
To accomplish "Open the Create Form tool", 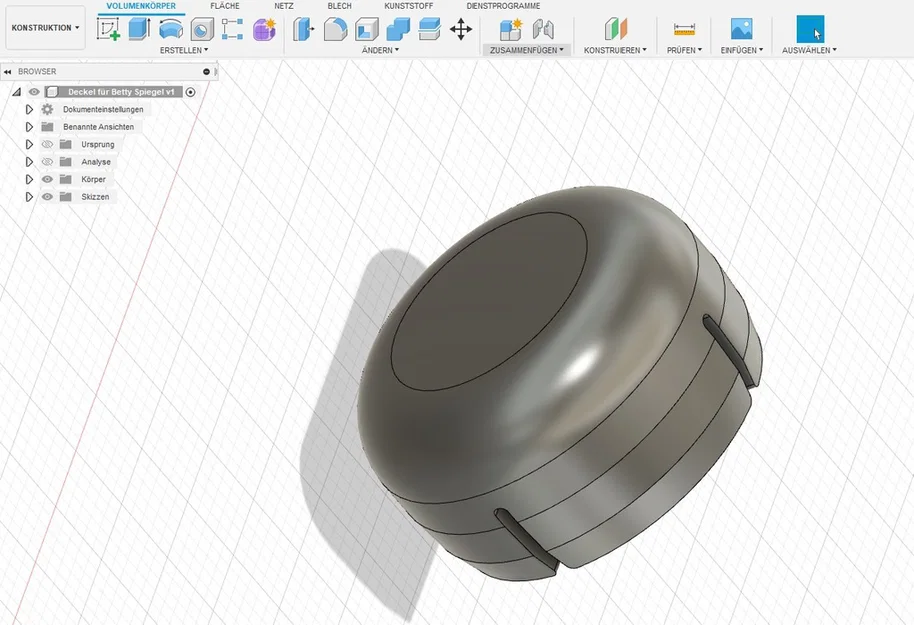I will (264, 29).
